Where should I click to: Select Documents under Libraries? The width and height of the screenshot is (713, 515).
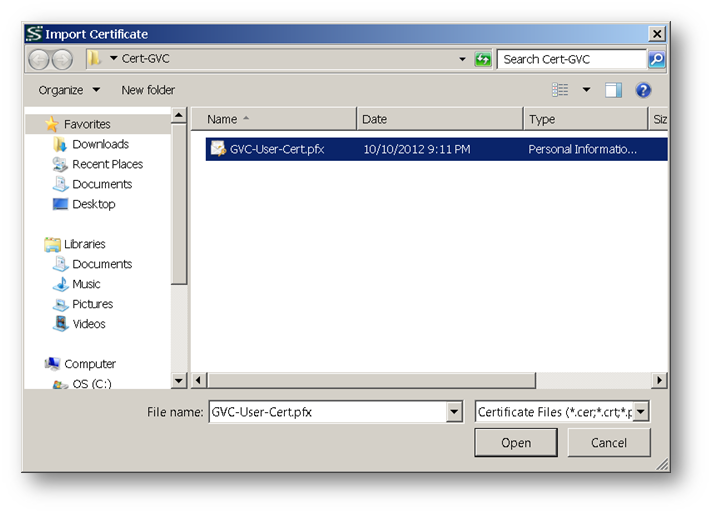pos(102,264)
